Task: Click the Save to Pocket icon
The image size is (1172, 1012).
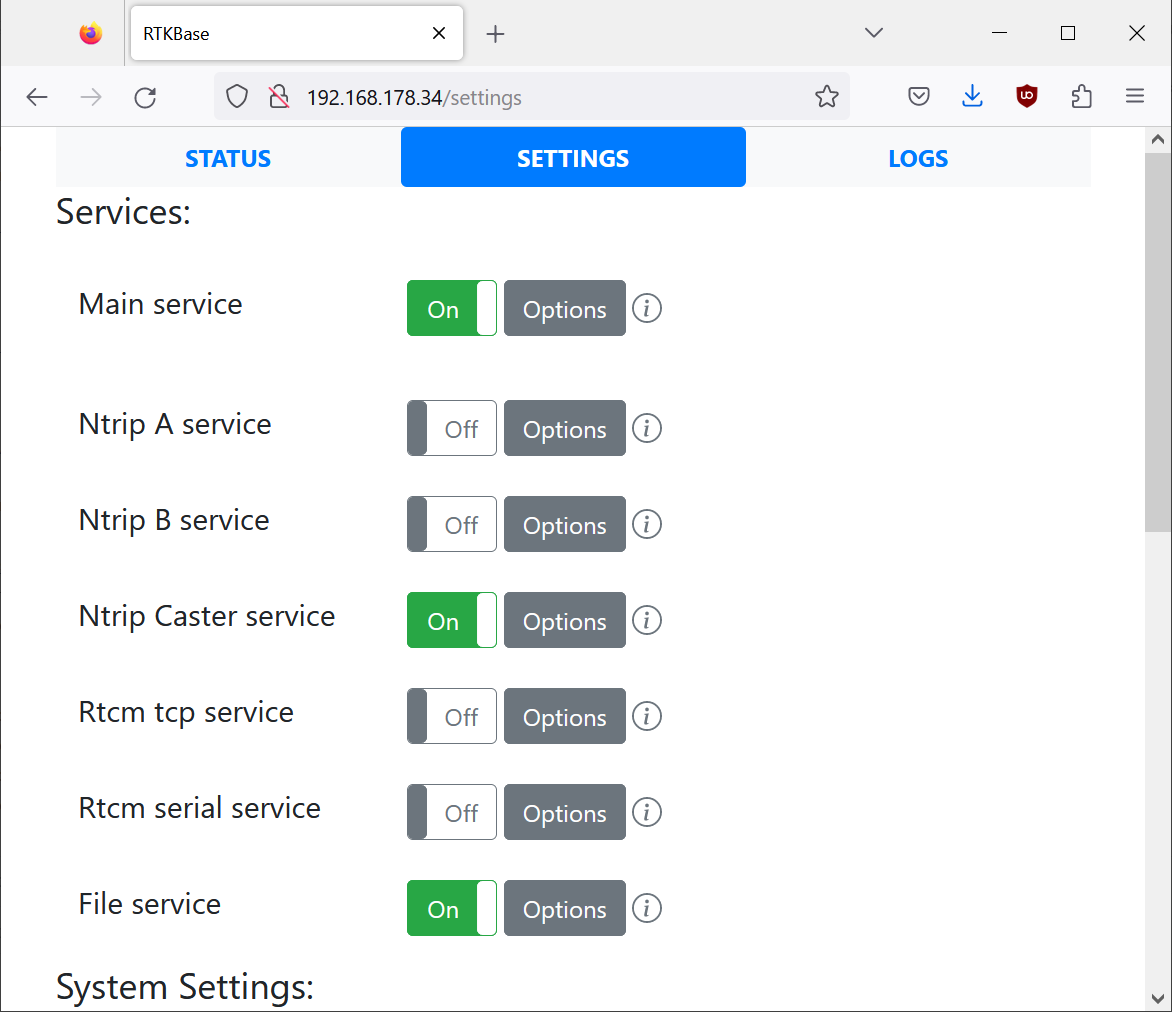Action: tap(919, 97)
